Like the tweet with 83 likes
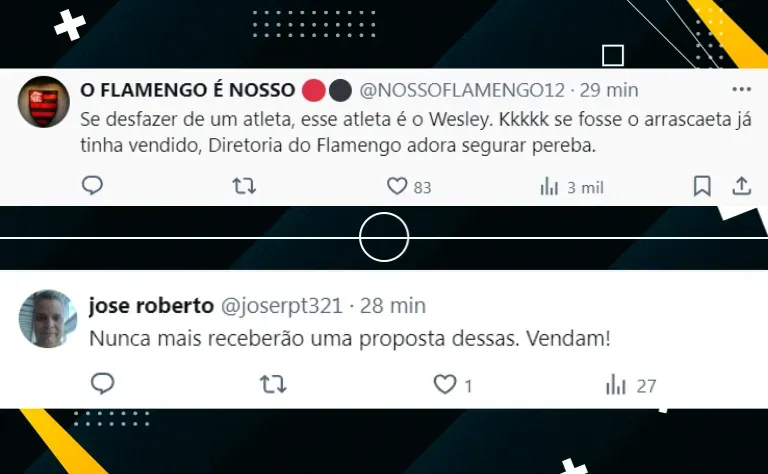This screenshot has width=768, height=474. coord(408,187)
